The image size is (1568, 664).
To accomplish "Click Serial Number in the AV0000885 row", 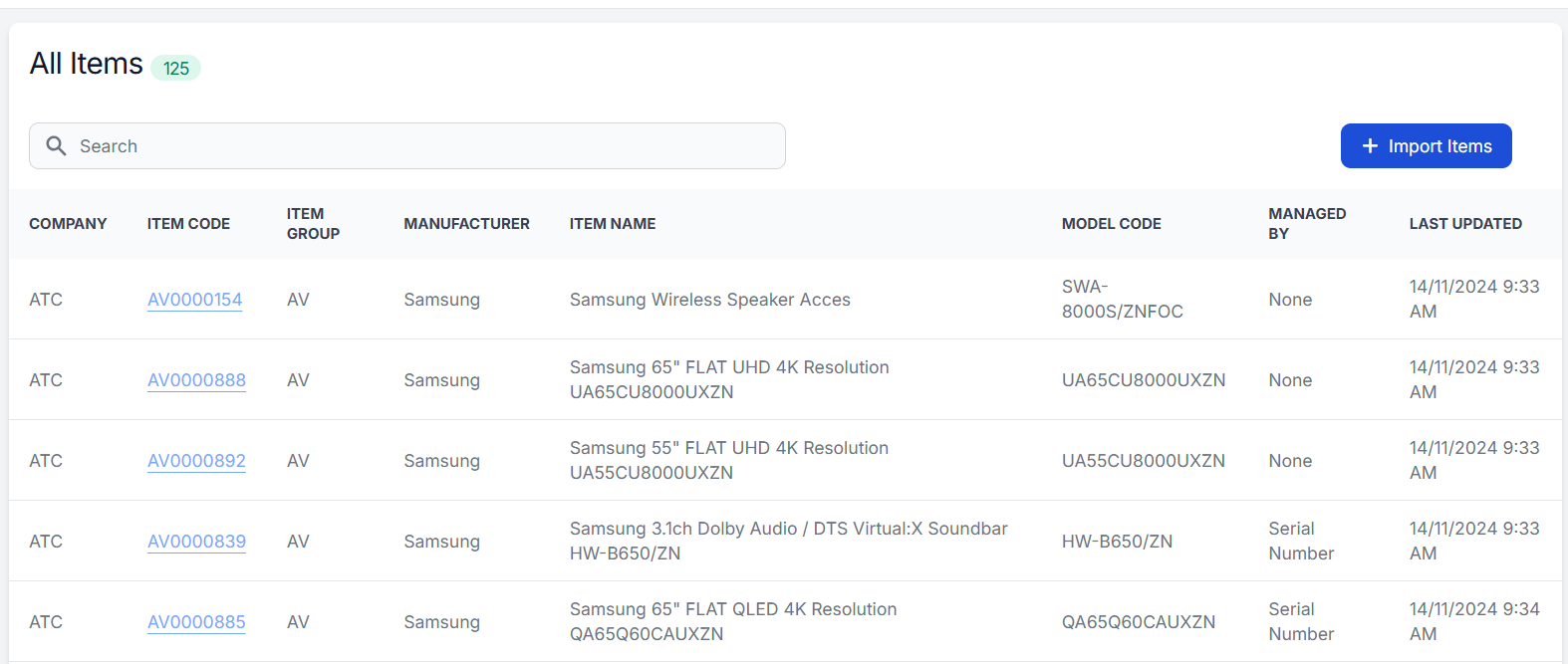I will coord(1301,621).
